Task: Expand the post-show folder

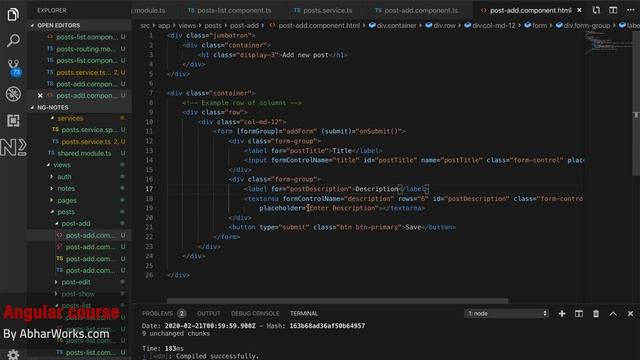Action: coord(79,294)
